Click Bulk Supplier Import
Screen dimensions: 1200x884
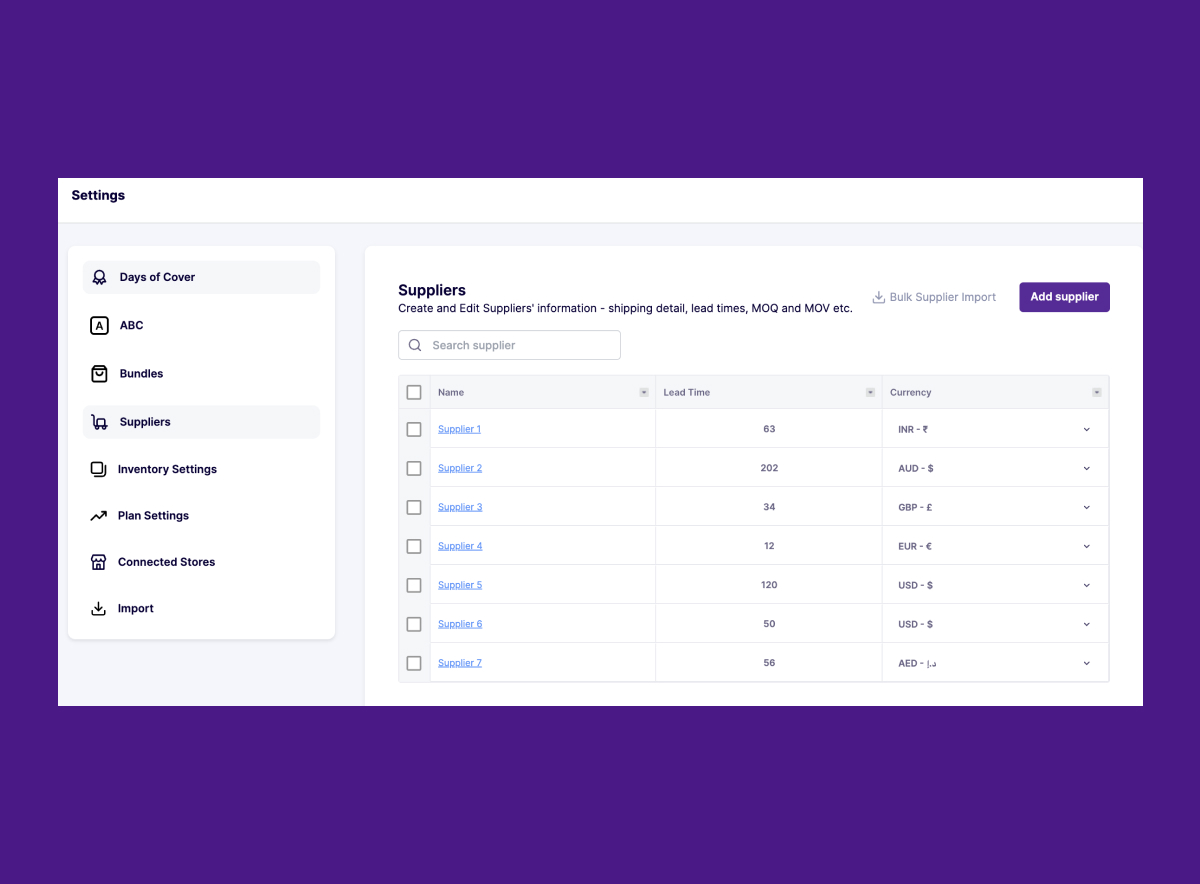tap(934, 297)
